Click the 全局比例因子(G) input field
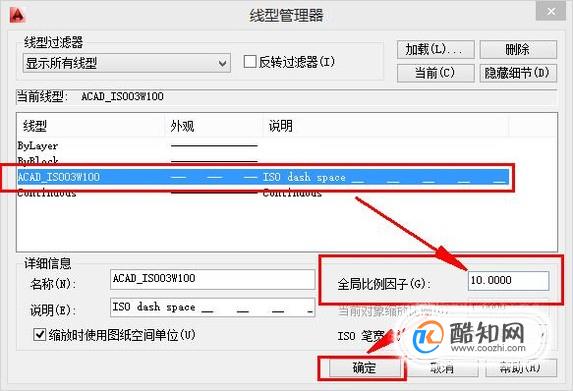The image size is (573, 391). (508, 281)
